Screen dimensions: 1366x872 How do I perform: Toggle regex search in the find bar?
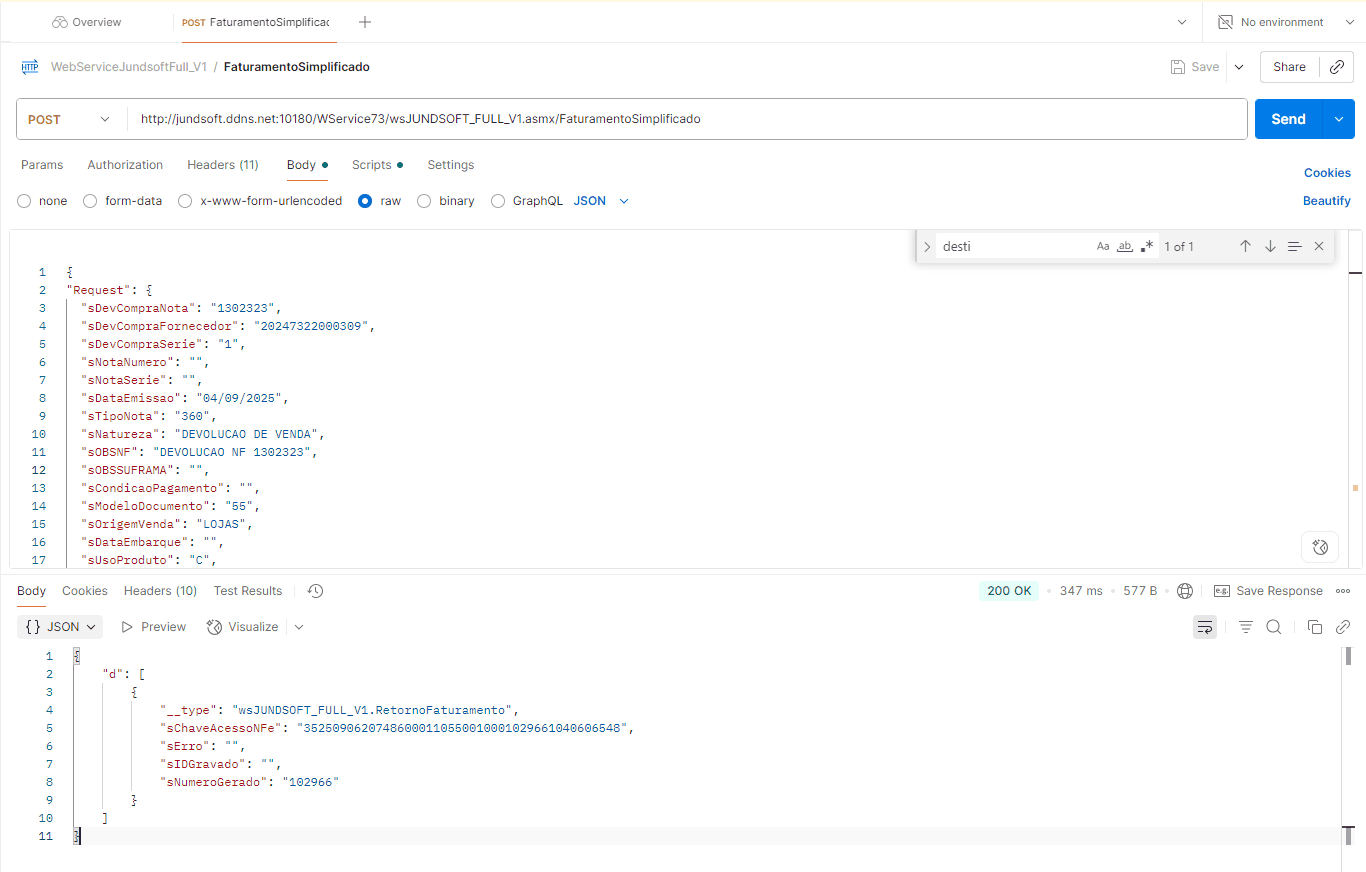(1147, 246)
